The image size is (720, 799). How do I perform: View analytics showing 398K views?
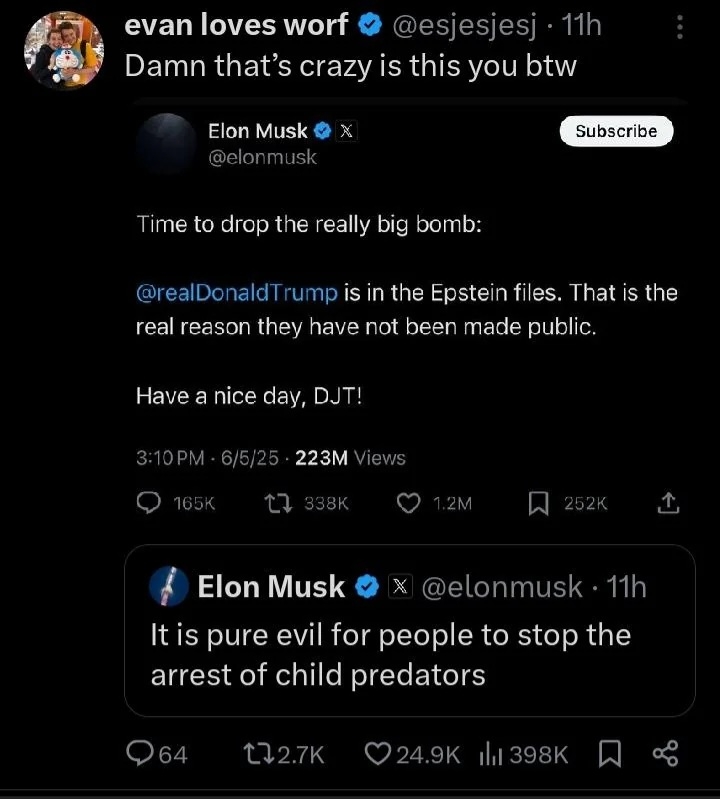click(x=490, y=755)
